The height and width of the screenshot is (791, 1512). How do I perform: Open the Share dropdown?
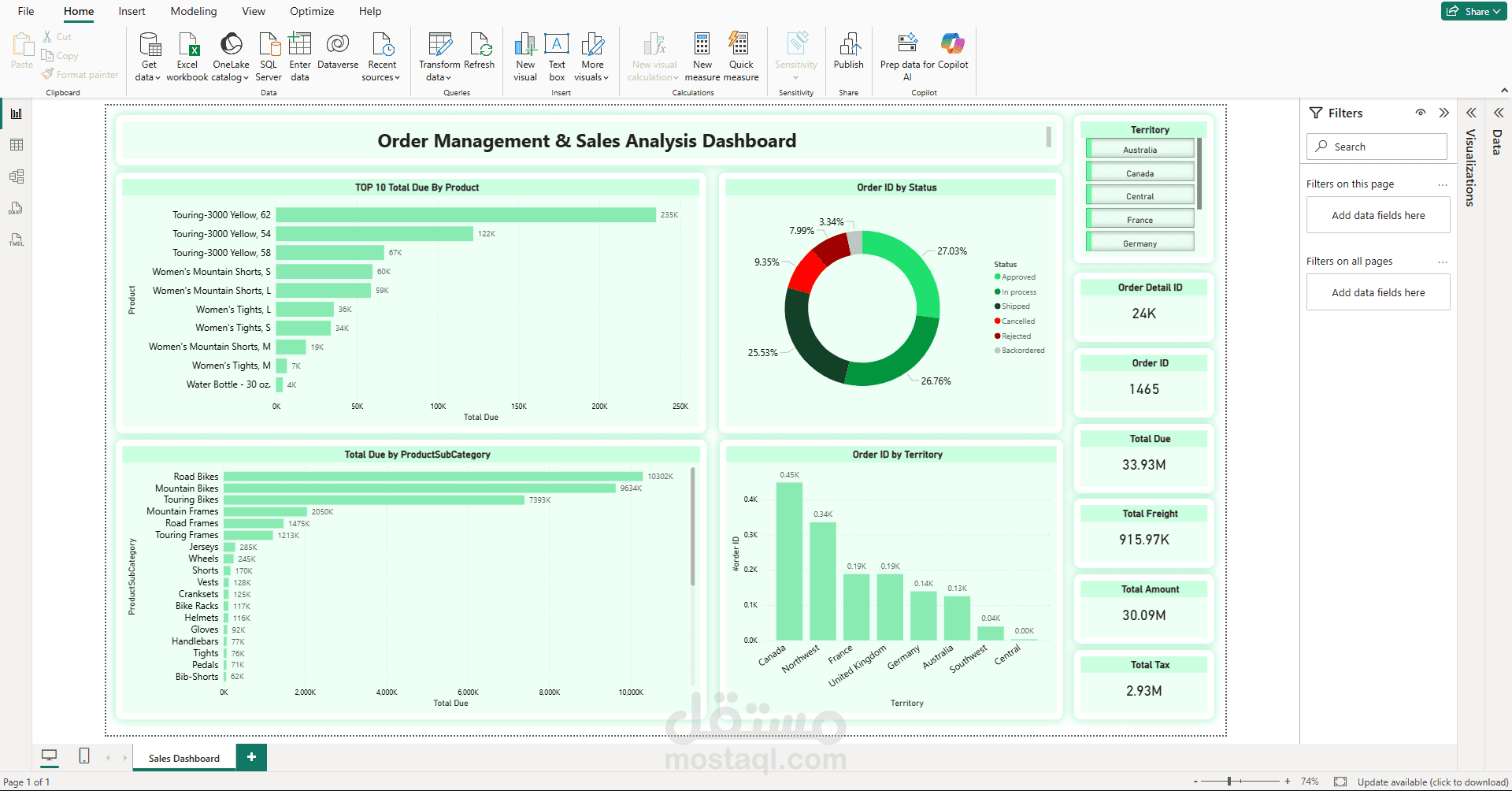pos(1473,11)
